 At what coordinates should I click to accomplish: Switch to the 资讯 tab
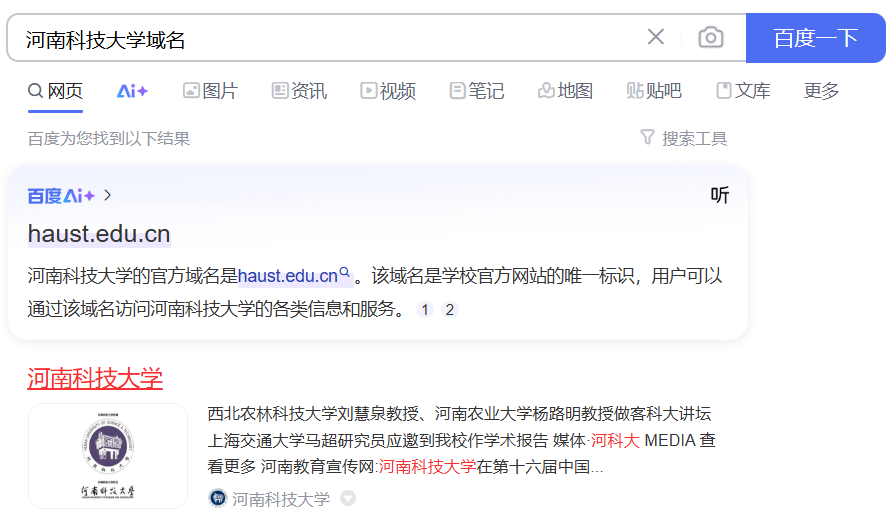pos(299,91)
